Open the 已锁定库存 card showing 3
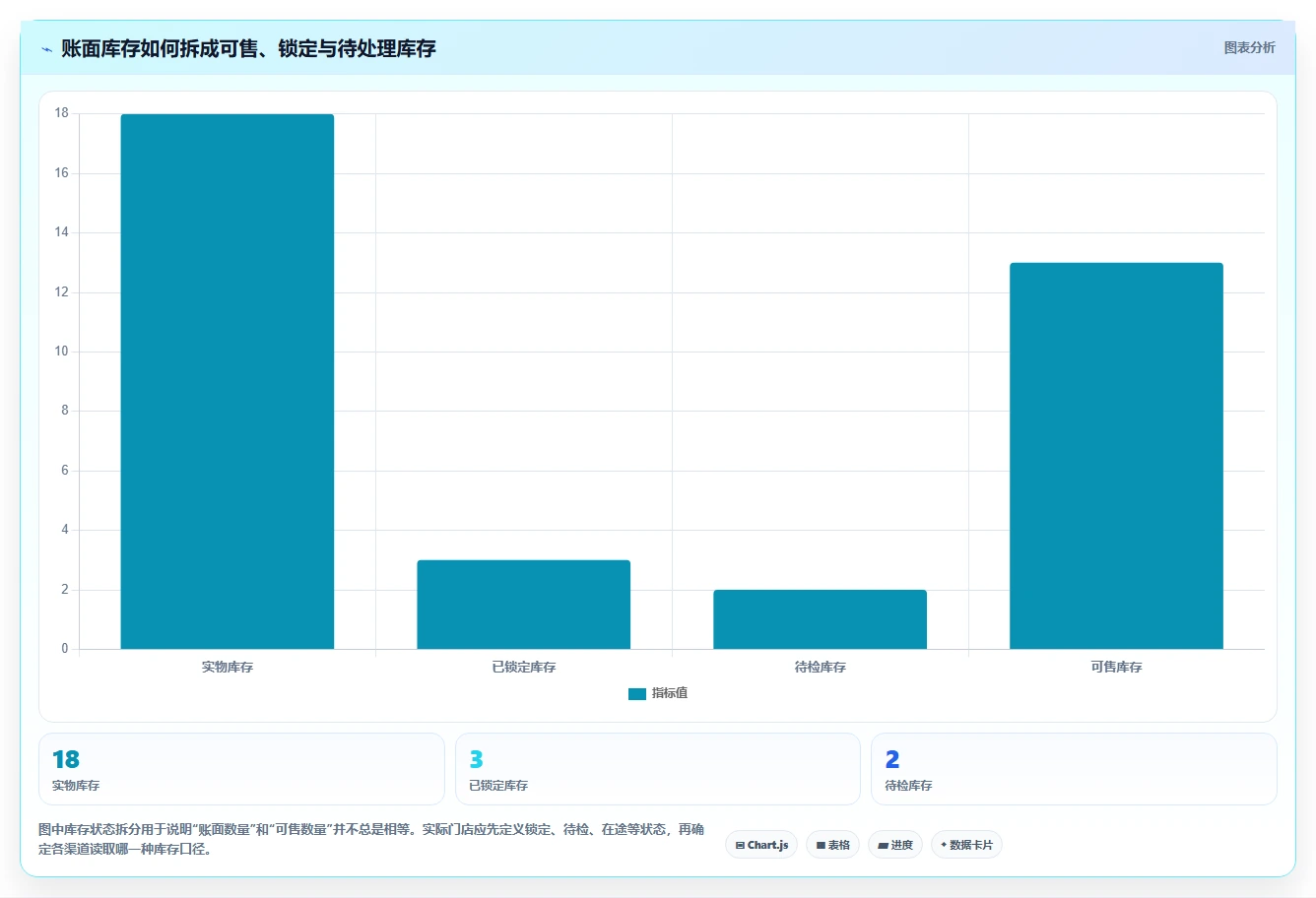This screenshot has height=898, width=1316. (658, 769)
